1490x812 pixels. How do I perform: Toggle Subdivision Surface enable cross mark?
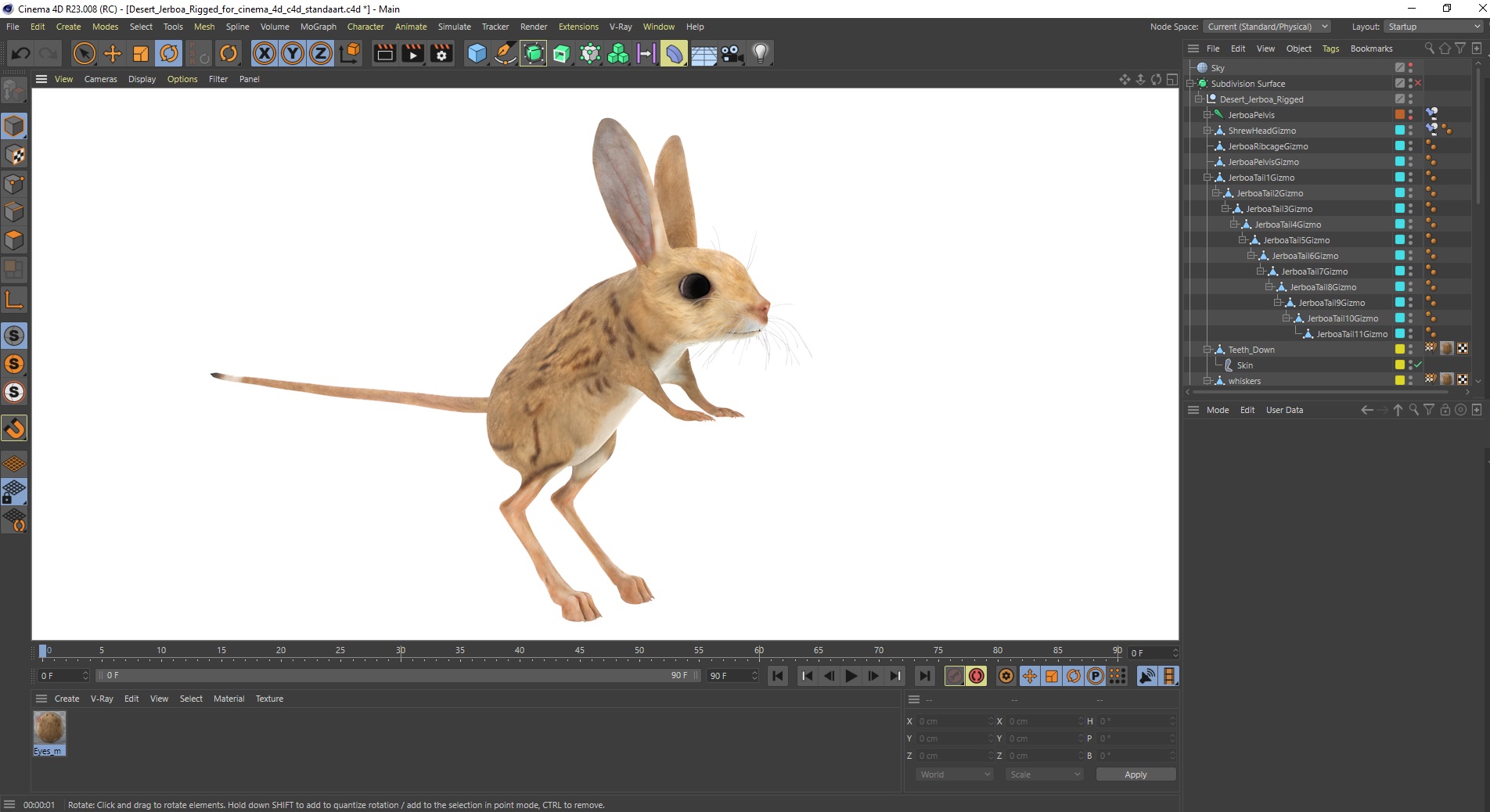pyautogui.click(x=1418, y=83)
